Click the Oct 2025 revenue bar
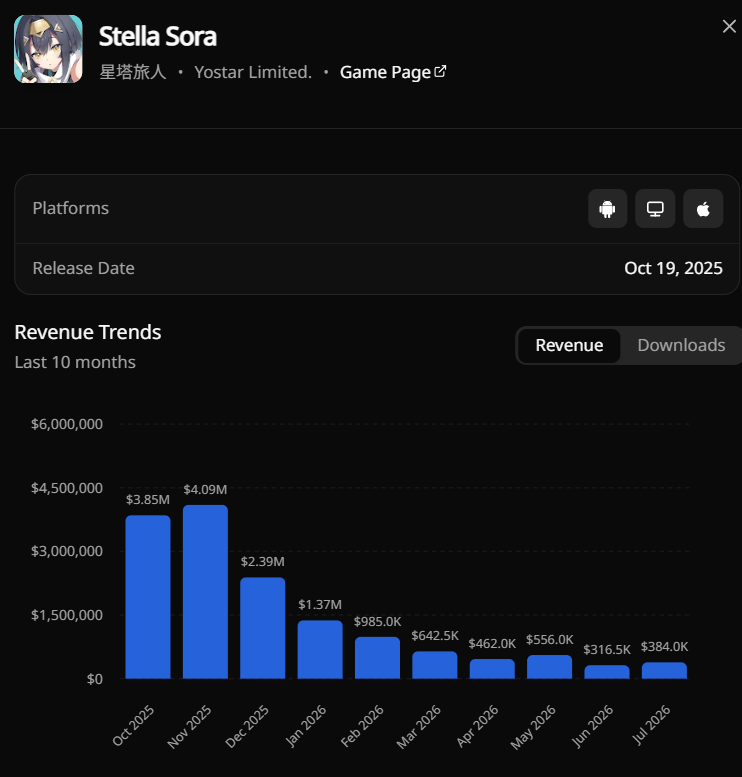This screenshot has height=777, width=742. tap(148, 597)
